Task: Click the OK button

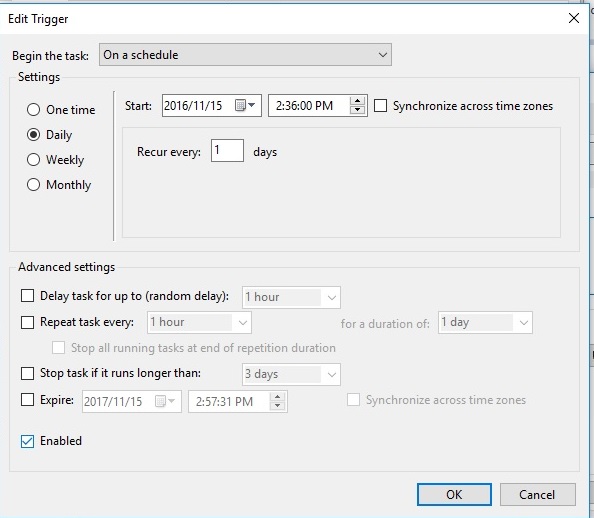Action: [x=454, y=495]
